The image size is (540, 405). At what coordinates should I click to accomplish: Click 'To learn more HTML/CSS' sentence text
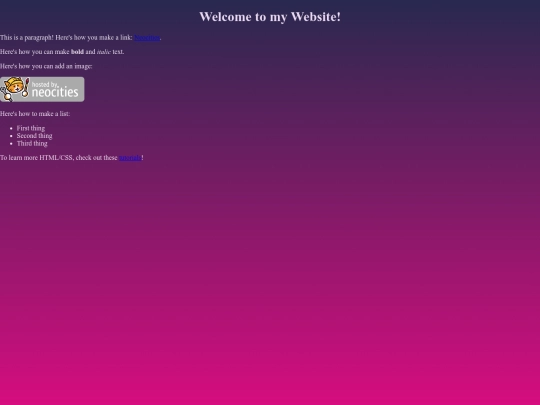(72, 158)
